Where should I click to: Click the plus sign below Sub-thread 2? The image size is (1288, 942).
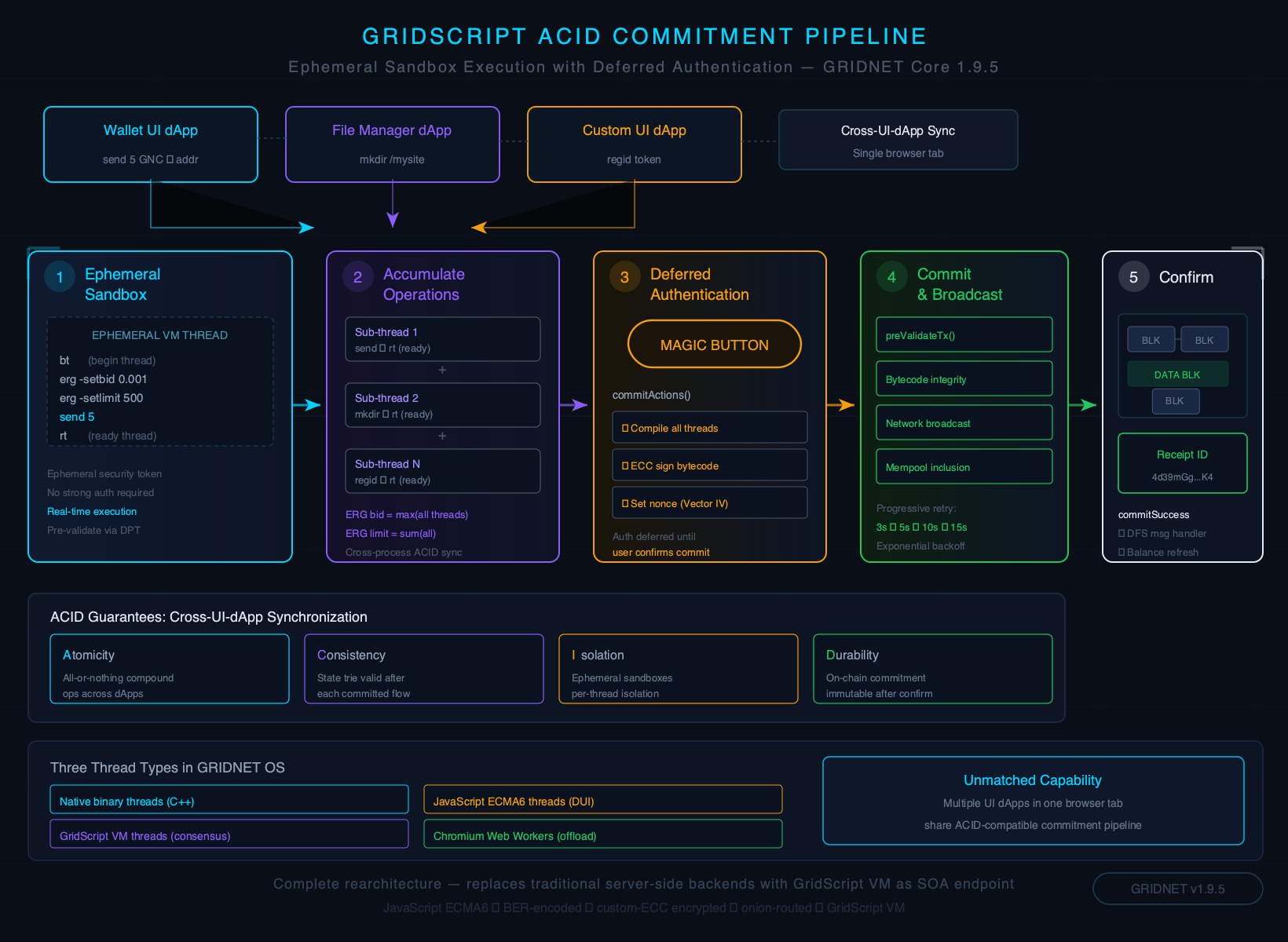442,436
